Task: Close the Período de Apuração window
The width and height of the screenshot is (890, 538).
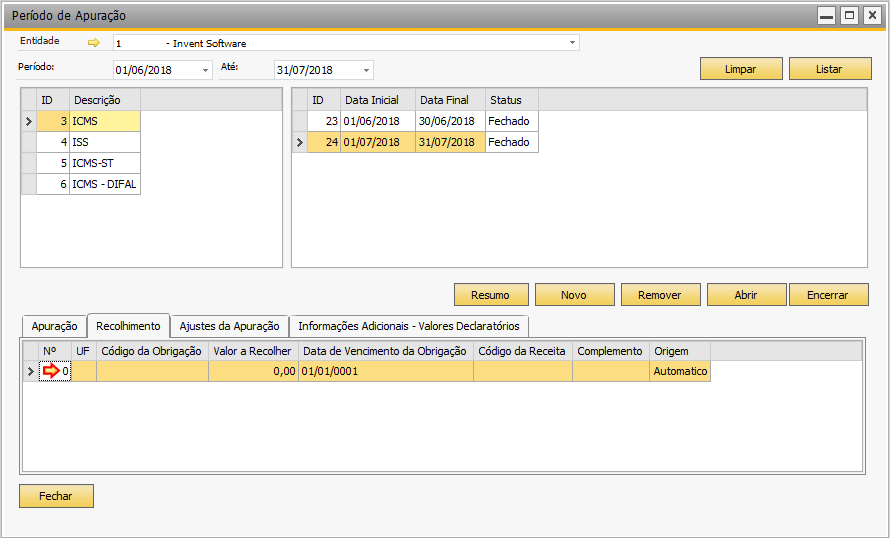Action: (872, 15)
